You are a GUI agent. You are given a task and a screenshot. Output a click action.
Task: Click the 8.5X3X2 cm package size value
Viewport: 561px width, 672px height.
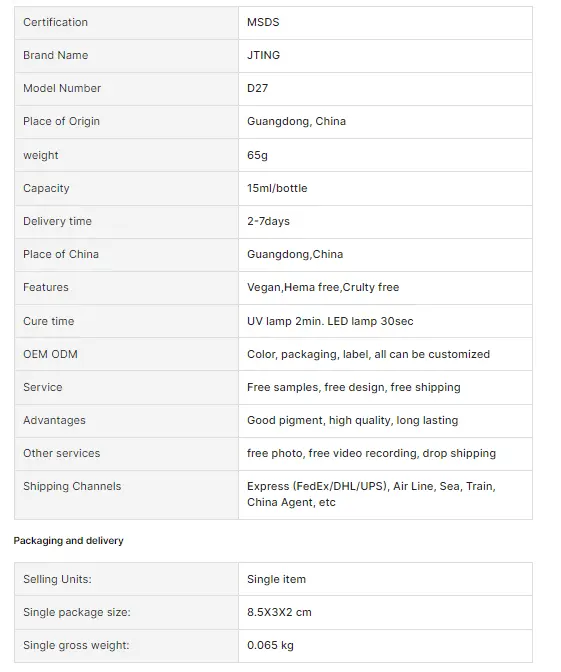tap(279, 612)
